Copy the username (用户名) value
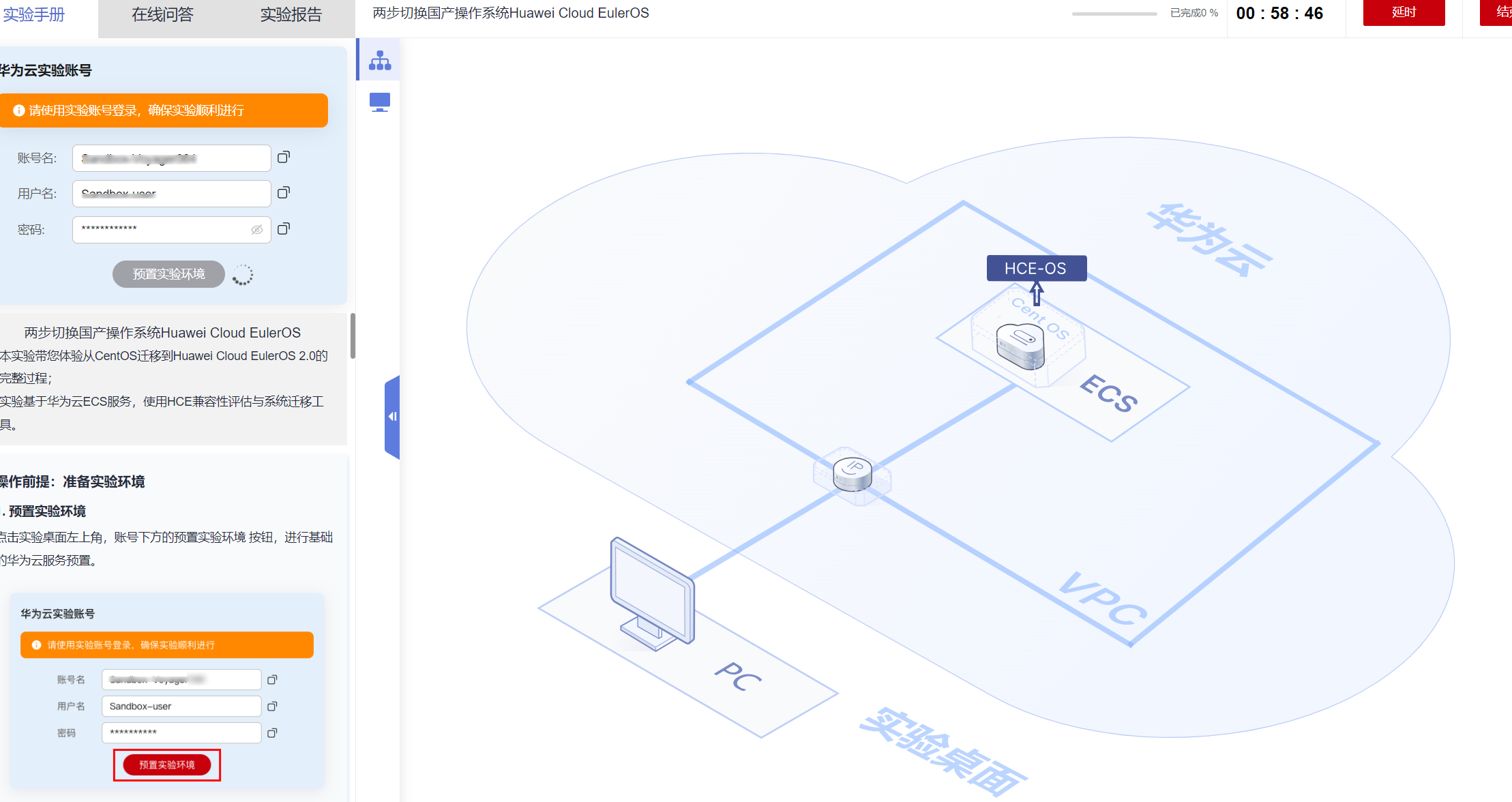 [x=284, y=193]
